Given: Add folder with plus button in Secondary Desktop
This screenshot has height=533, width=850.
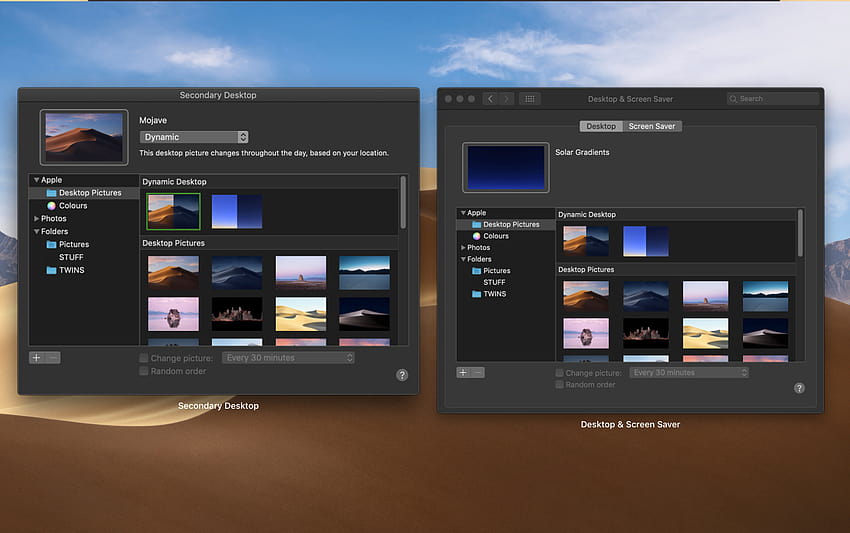Looking at the screenshot, I should coord(36,357).
